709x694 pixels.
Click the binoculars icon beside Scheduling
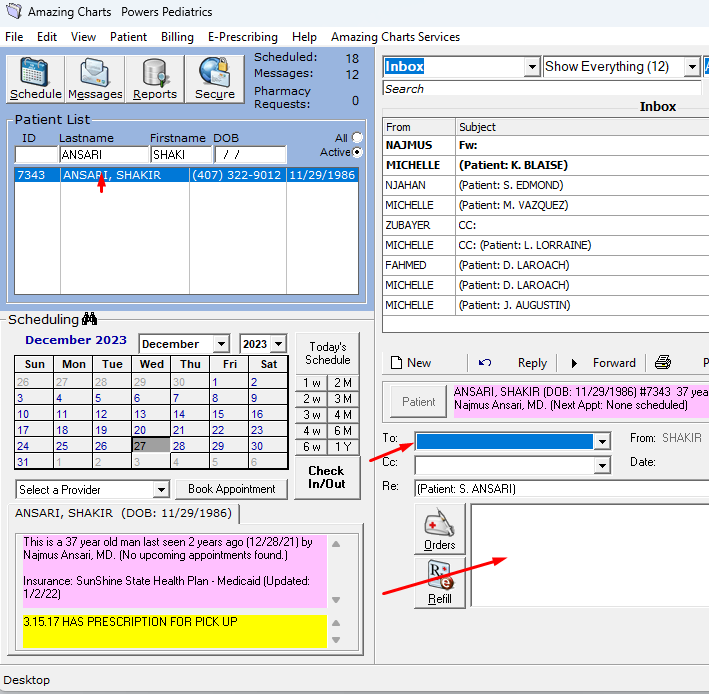pos(90,319)
